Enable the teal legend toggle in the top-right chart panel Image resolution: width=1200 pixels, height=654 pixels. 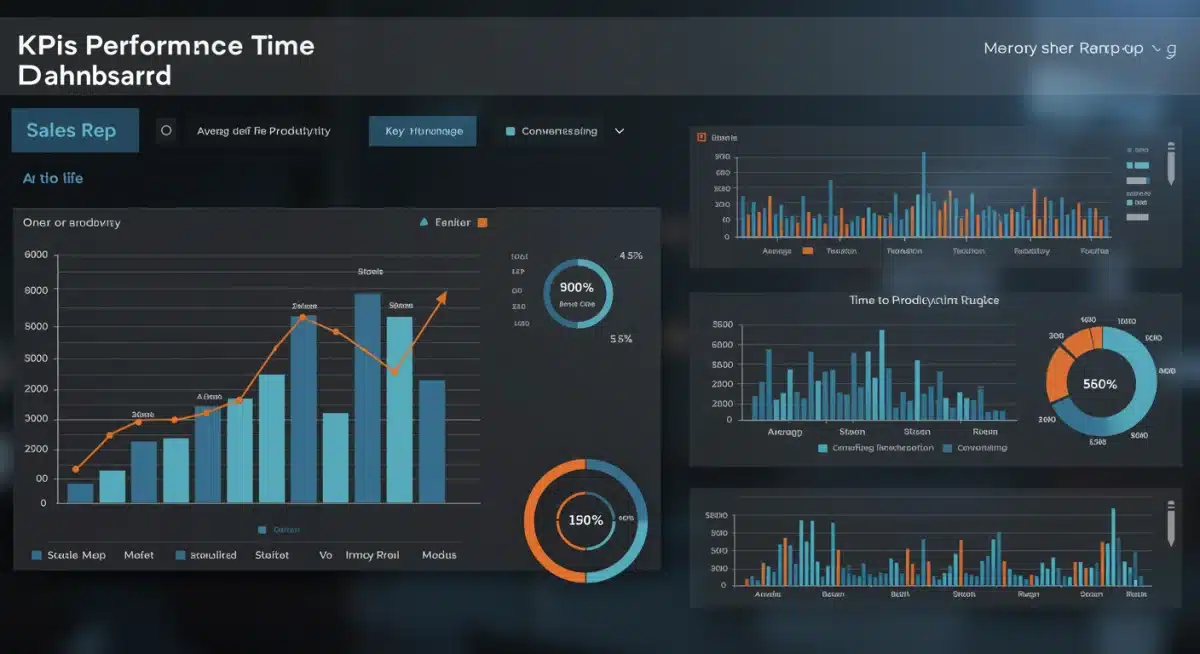coord(1129,203)
